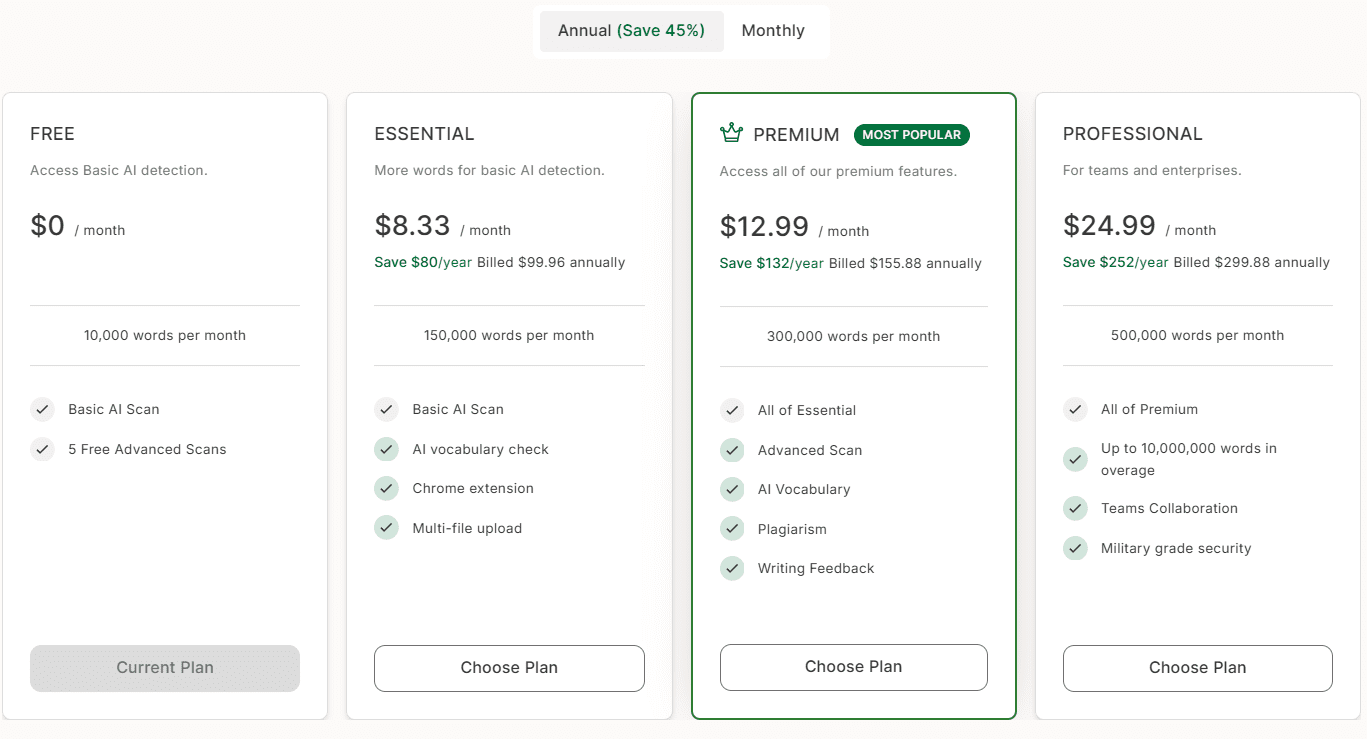Click the checkmark beside Teams Collaboration

1075,508
